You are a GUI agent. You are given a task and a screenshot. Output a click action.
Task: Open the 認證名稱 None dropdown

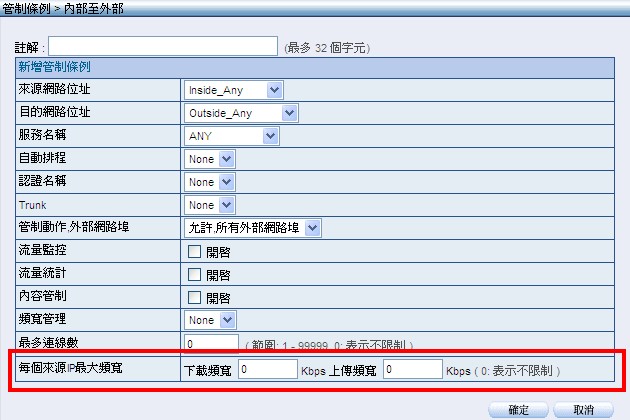click(x=210, y=182)
